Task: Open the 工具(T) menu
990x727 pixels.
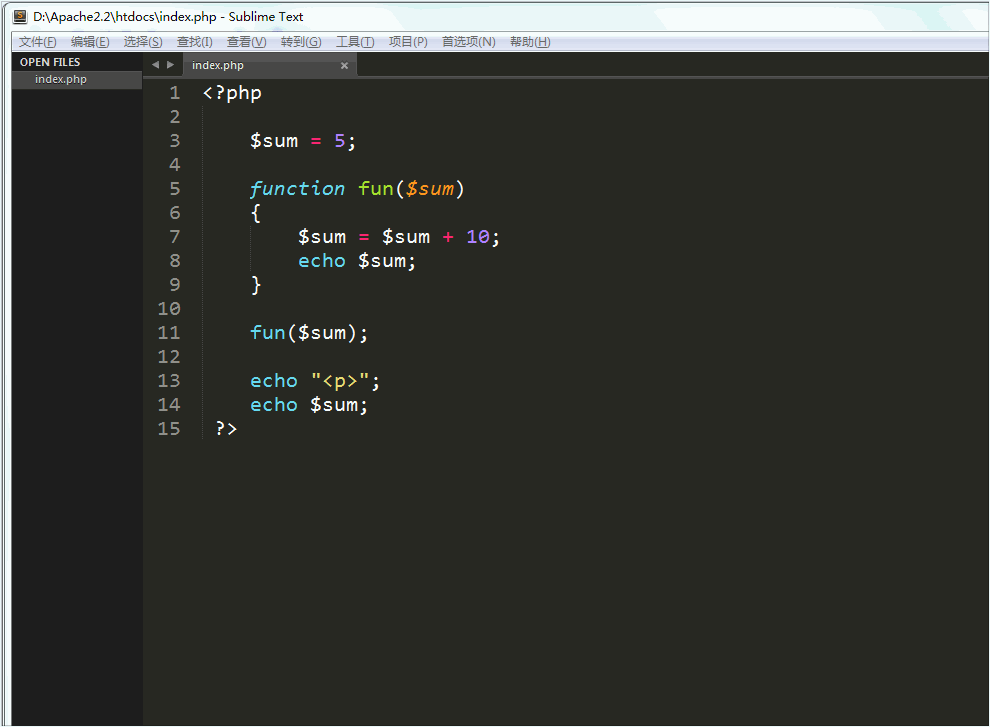Action: coord(355,42)
